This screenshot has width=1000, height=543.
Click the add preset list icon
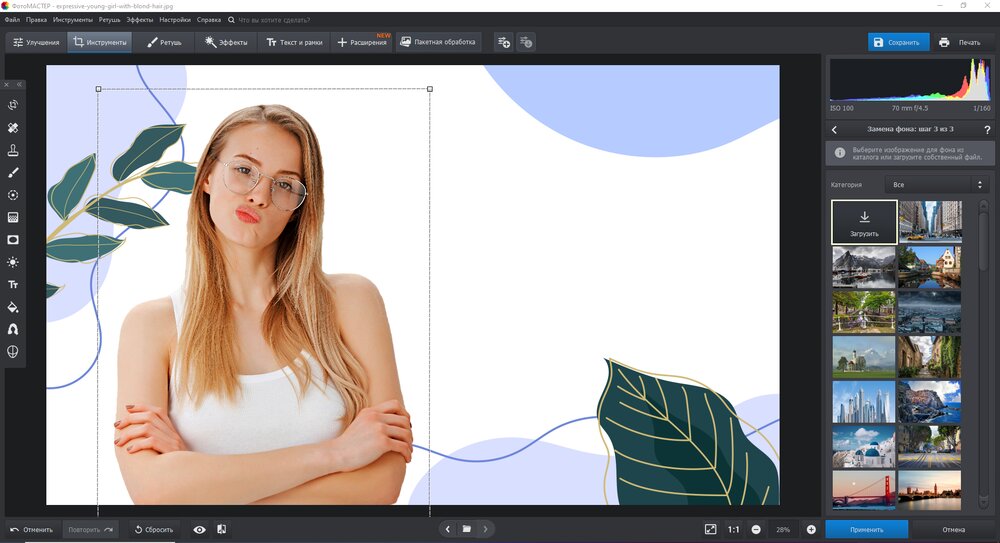(x=504, y=42)
